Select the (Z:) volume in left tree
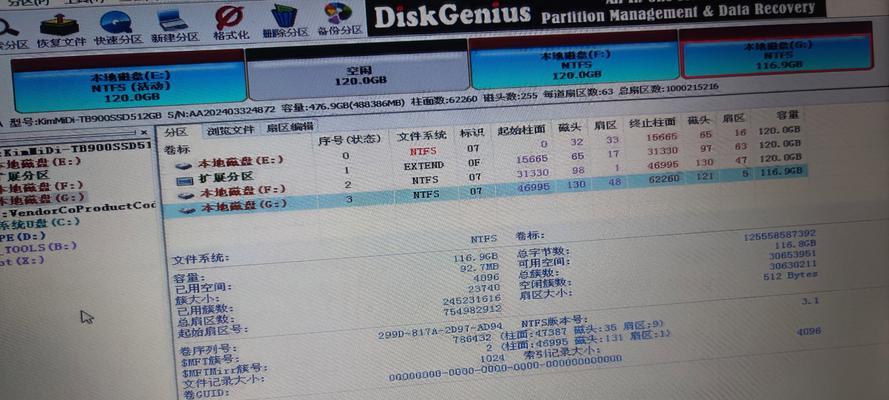The height and width of the screenshot is (400, 889). (22, 261)
